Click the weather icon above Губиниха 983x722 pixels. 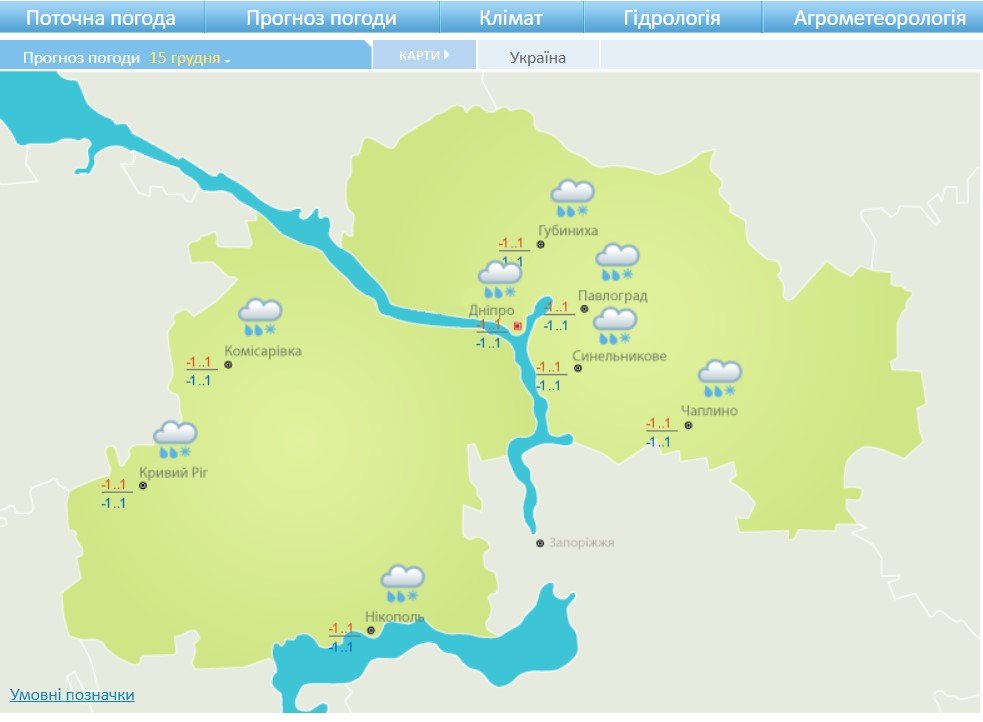click(x=572, y=198)
